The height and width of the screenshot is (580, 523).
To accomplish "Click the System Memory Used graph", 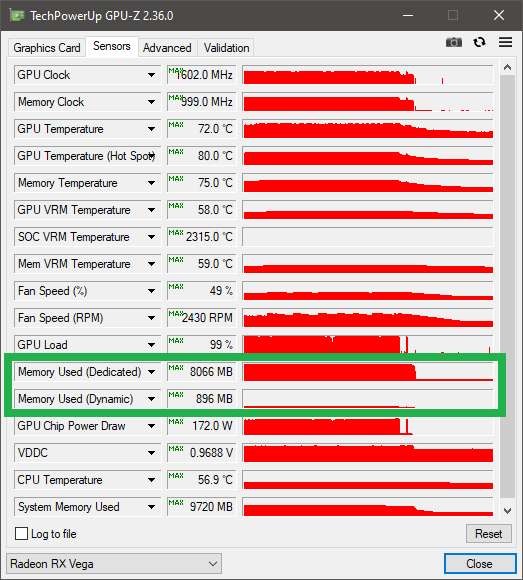I will 368,507.
